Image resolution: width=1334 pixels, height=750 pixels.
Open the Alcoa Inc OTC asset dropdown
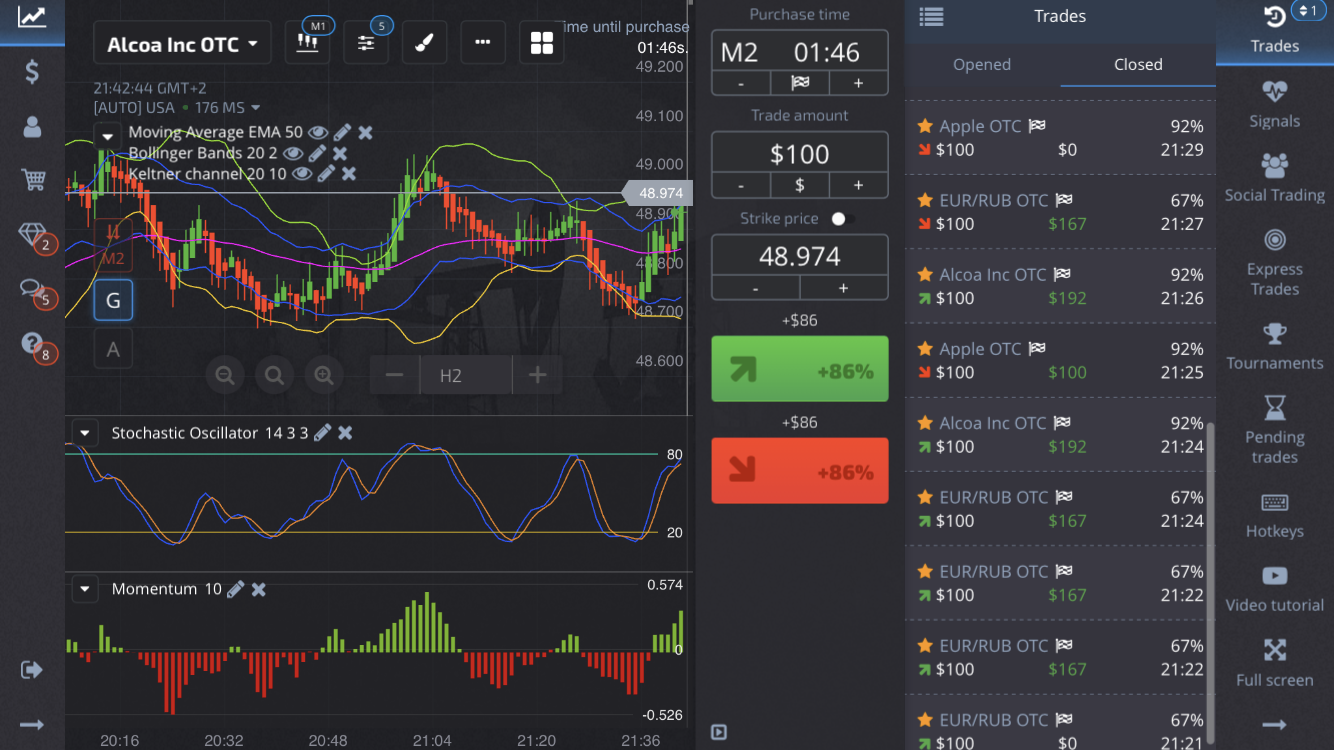(182, 44)
